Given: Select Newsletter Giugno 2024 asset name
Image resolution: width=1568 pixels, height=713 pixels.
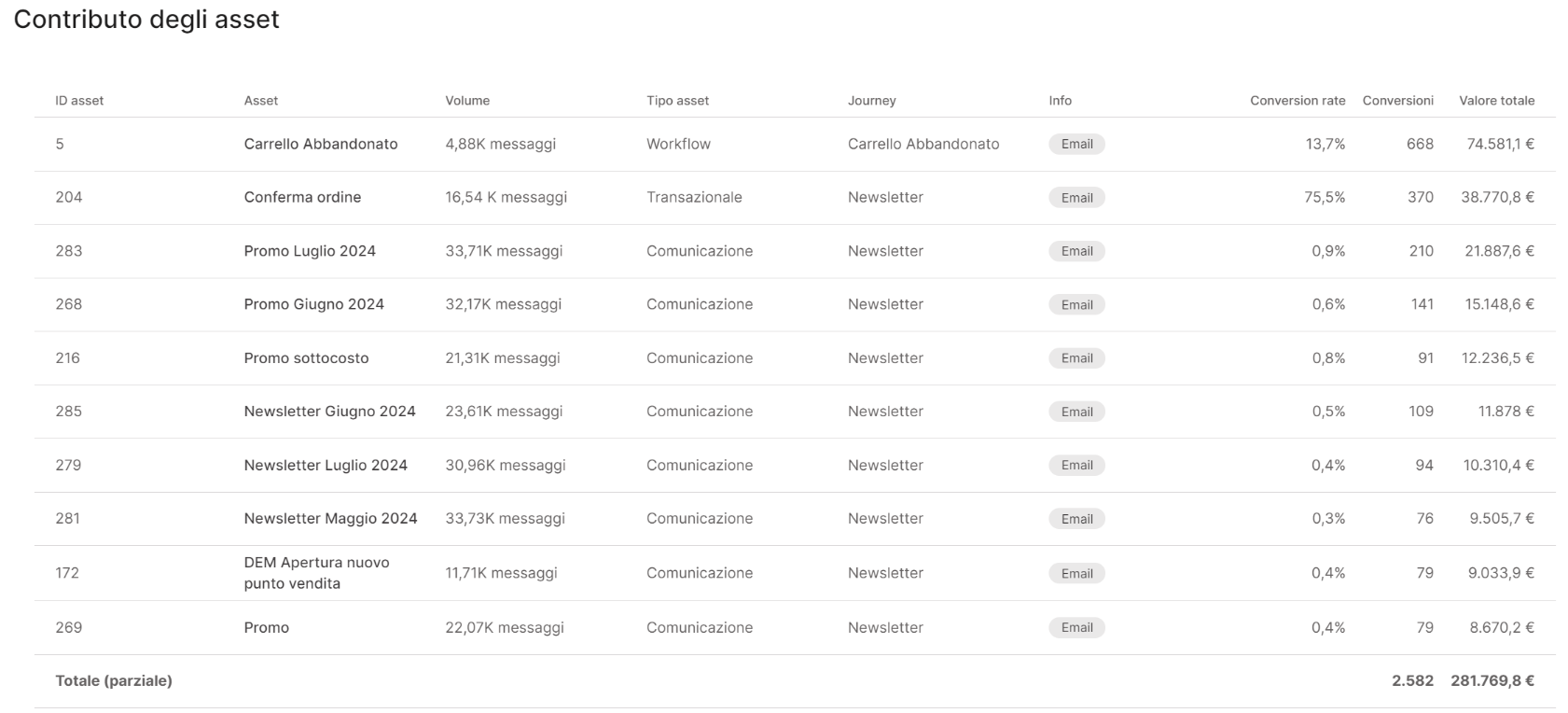Looking at the screenshot, I should click(329, 412).
